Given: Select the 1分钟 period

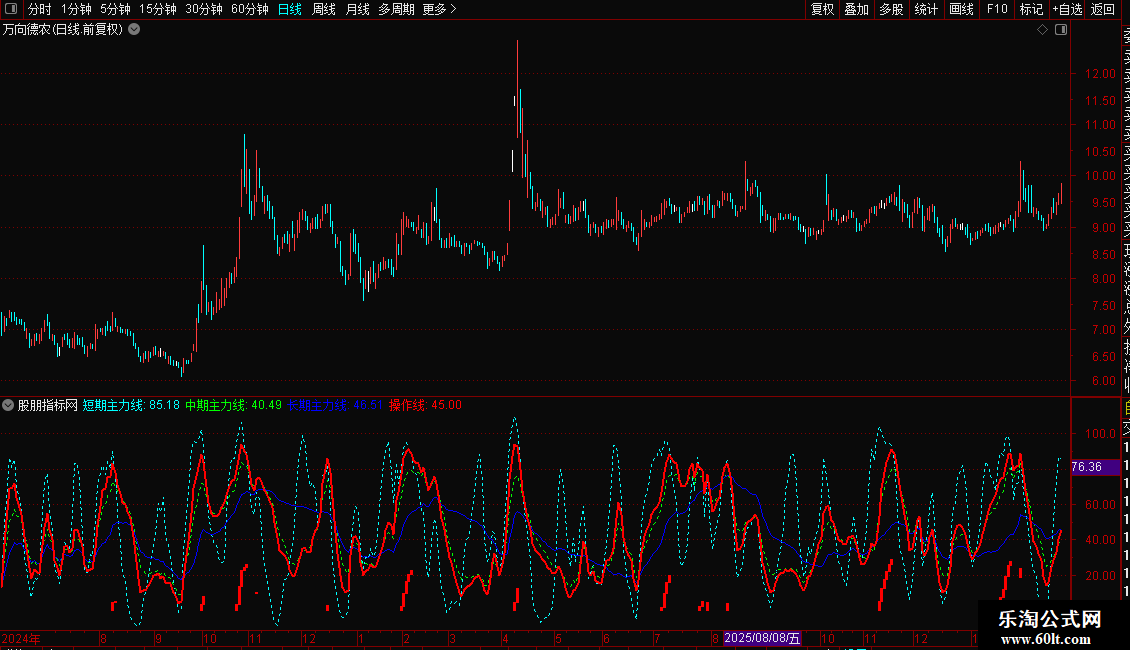Looking at the screenshot, I should tap(76, 9).
